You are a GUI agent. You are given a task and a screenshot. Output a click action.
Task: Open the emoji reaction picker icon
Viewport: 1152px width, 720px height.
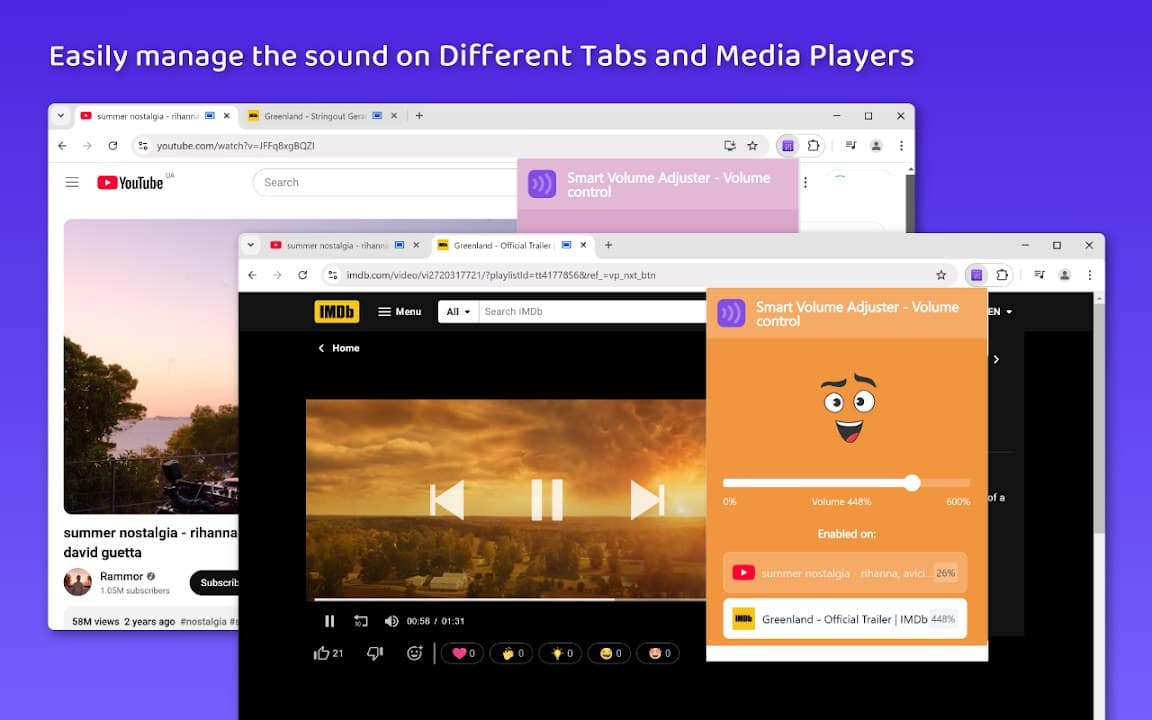click(x=414, y=653)
